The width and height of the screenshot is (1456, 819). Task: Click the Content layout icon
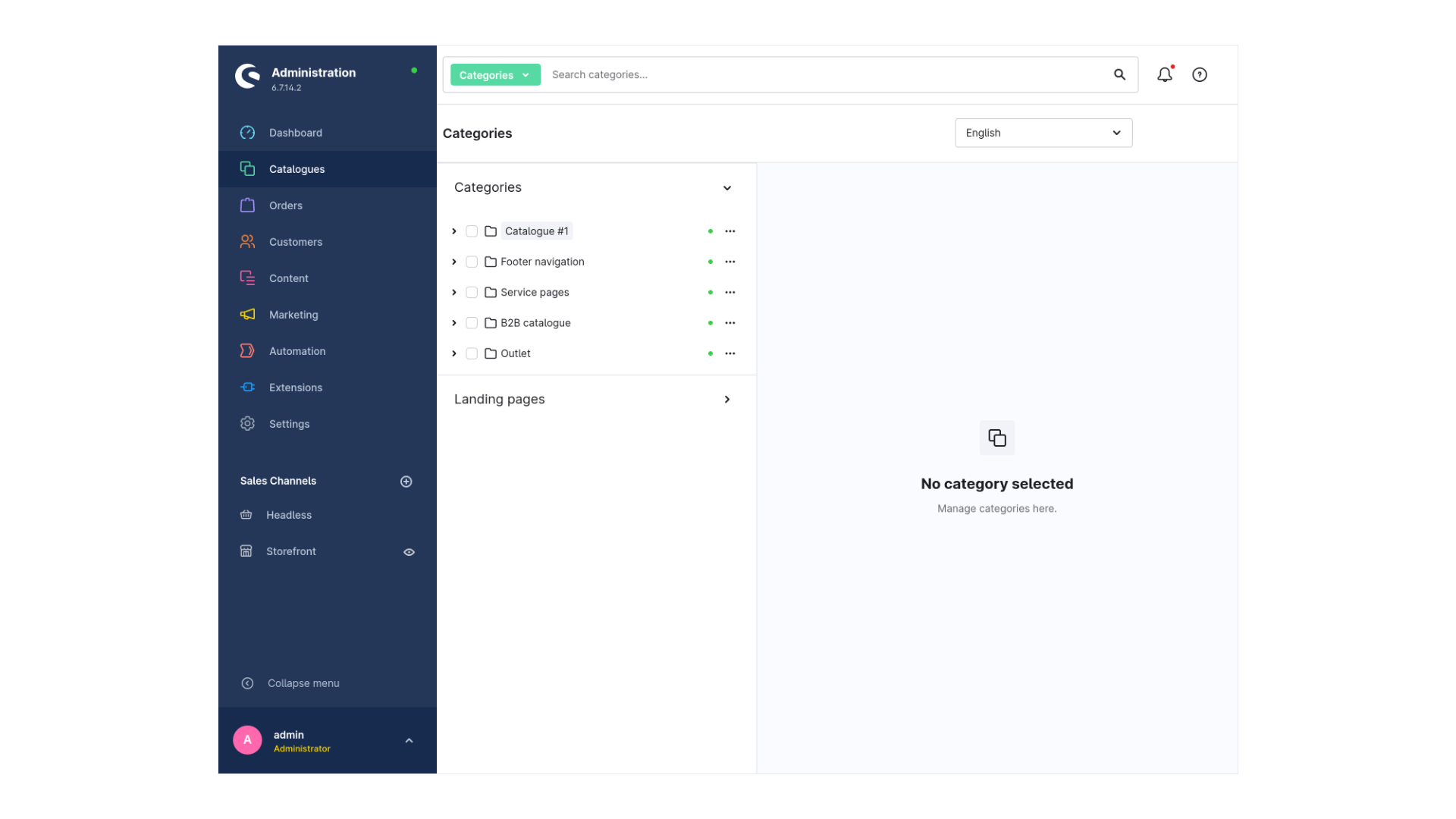247,278
